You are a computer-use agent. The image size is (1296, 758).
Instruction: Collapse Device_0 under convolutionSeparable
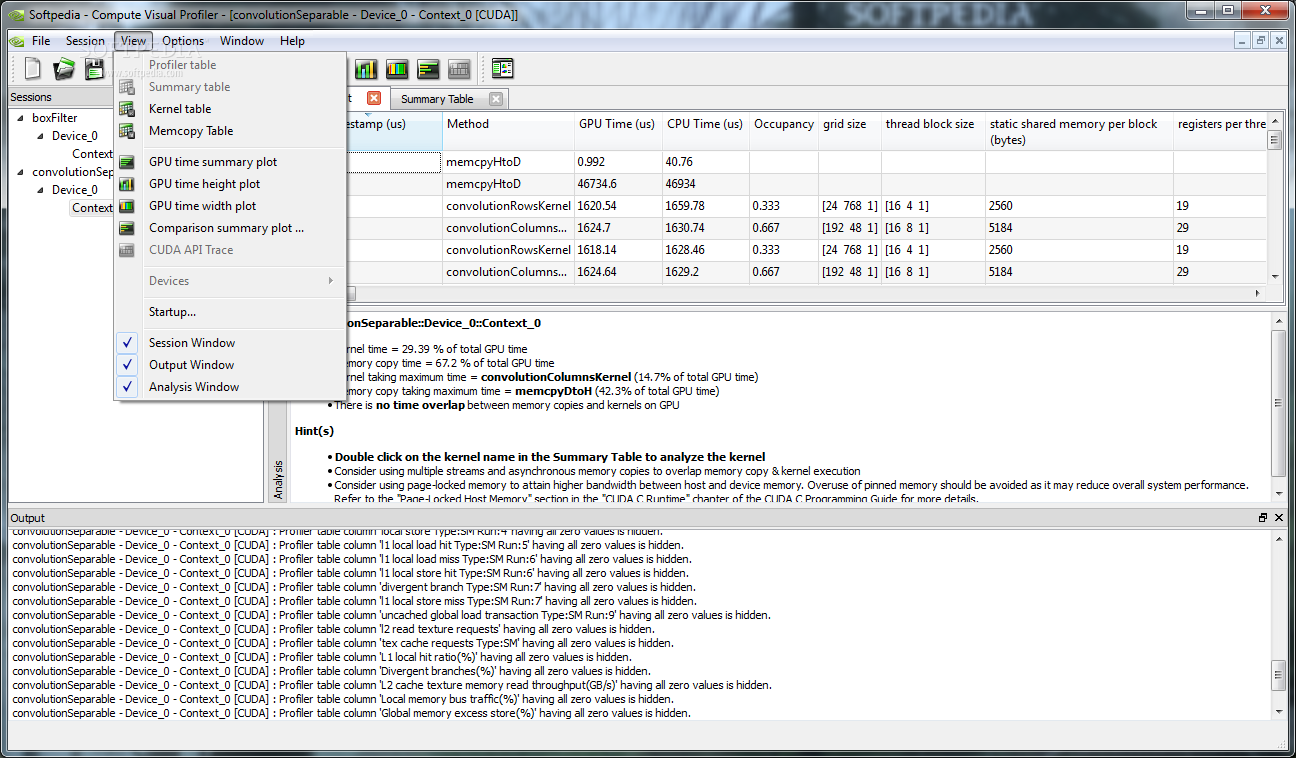(41, 190)
